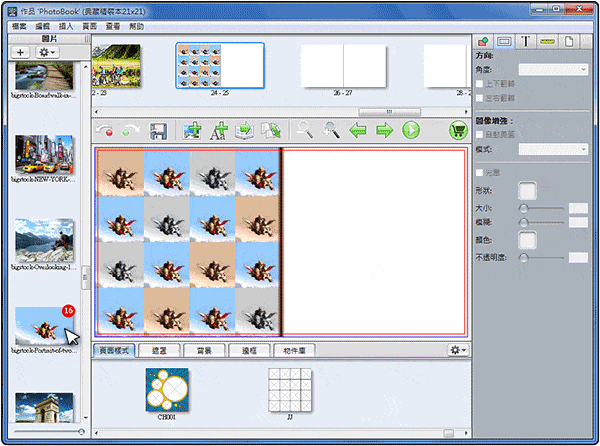Click the plus button to add pictures
The image size is (600, 446).
pyautogui.click(x=21, y=51)
